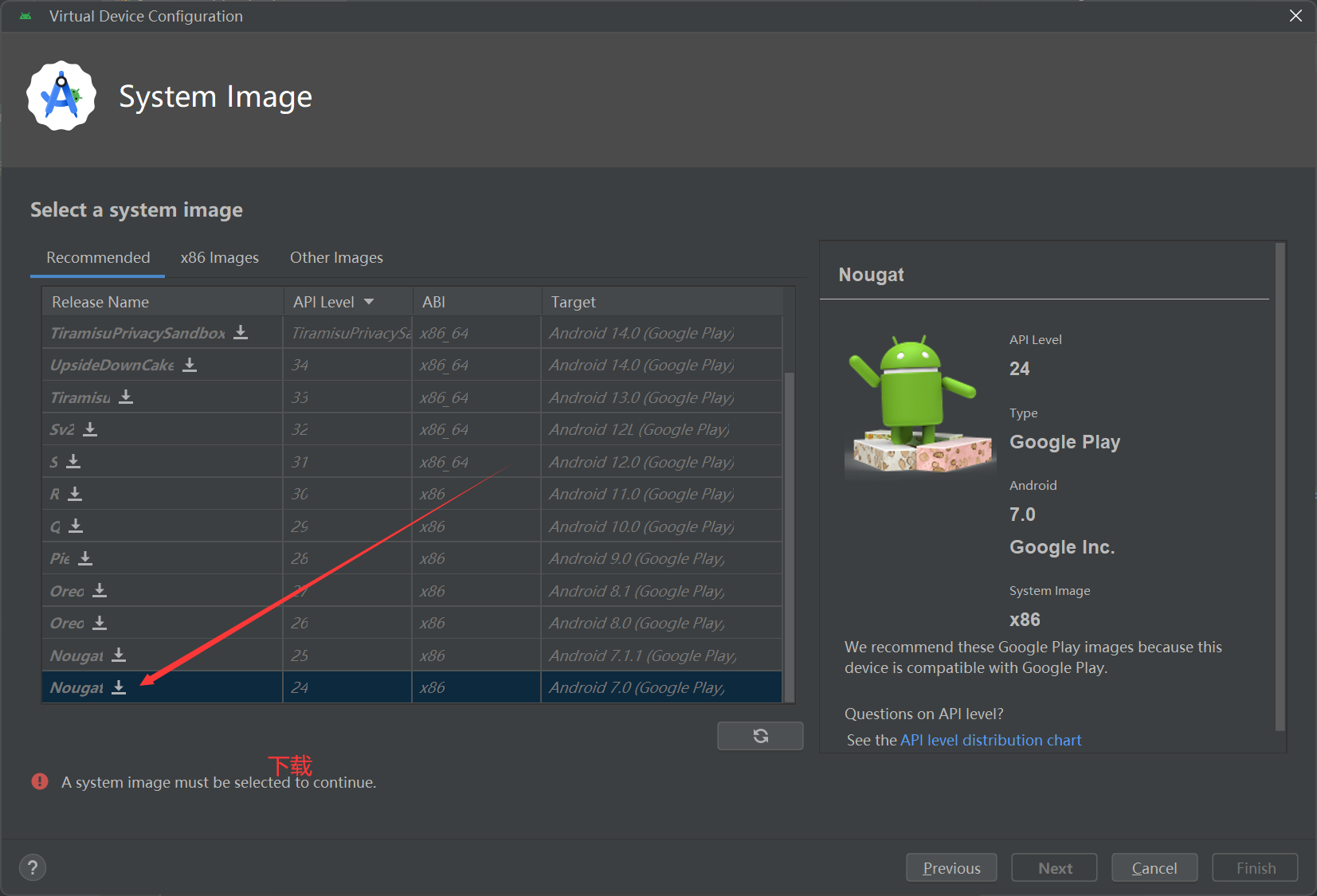
Task: Click the x86 ABI cell for API 28
Action: point(476,558)
